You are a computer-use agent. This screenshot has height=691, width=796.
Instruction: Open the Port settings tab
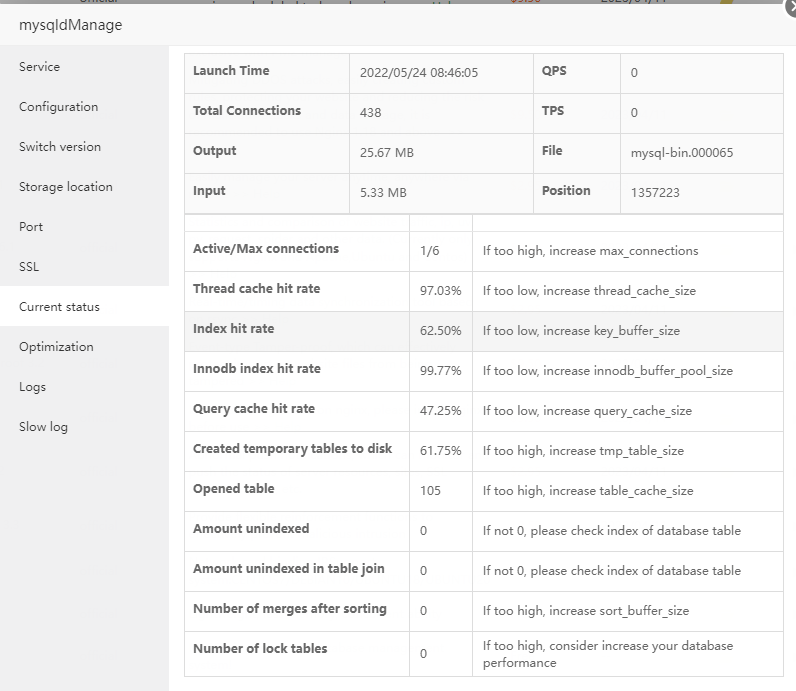pos(31,227)
